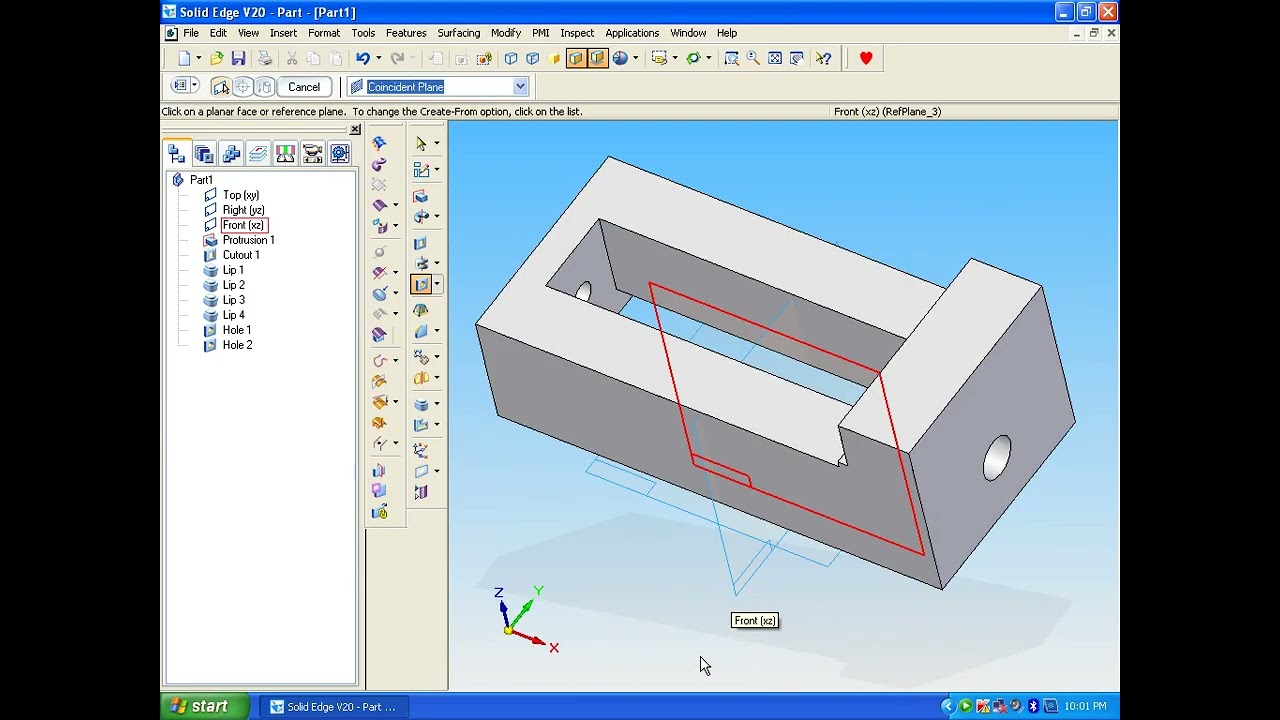Click the red heart icon in toolbar

point(866,58)
